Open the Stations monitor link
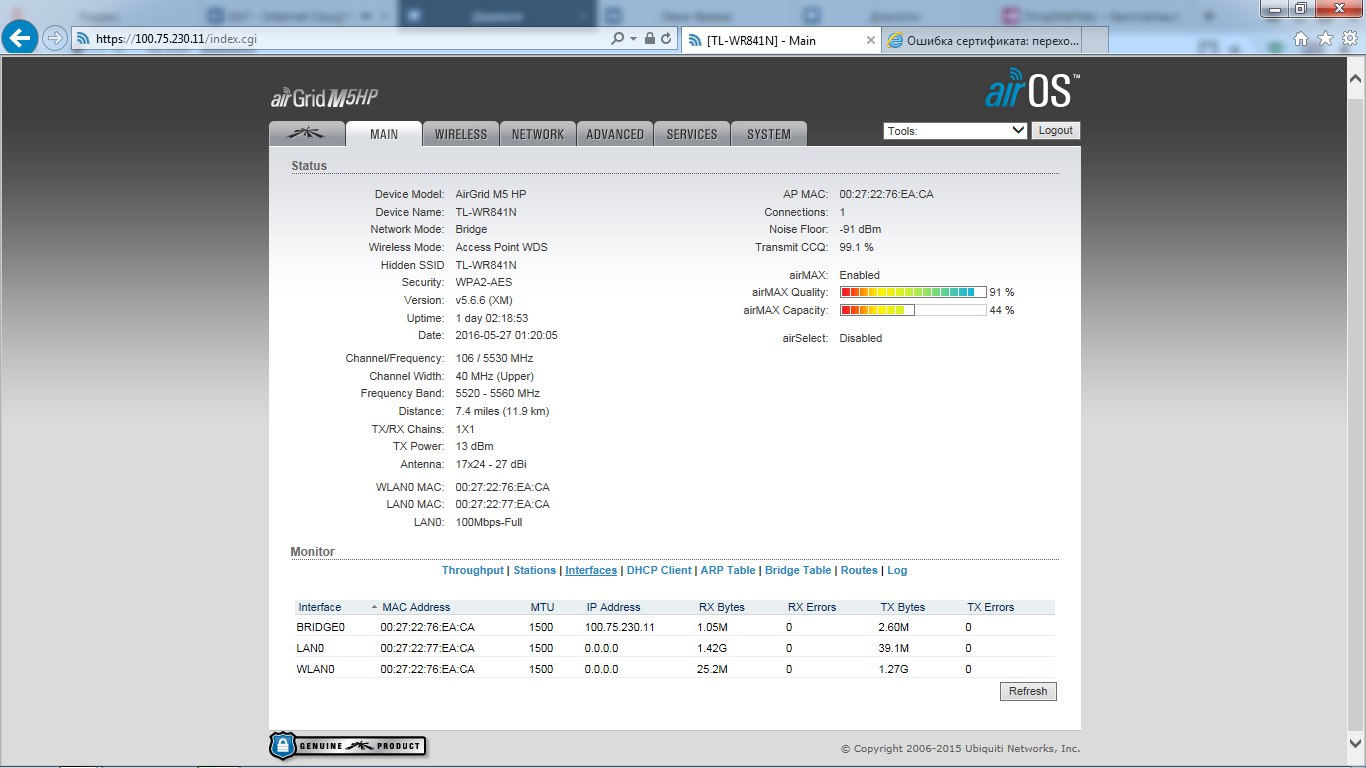The height and width of the screenshot is (768, 1366). click(534, 570)
